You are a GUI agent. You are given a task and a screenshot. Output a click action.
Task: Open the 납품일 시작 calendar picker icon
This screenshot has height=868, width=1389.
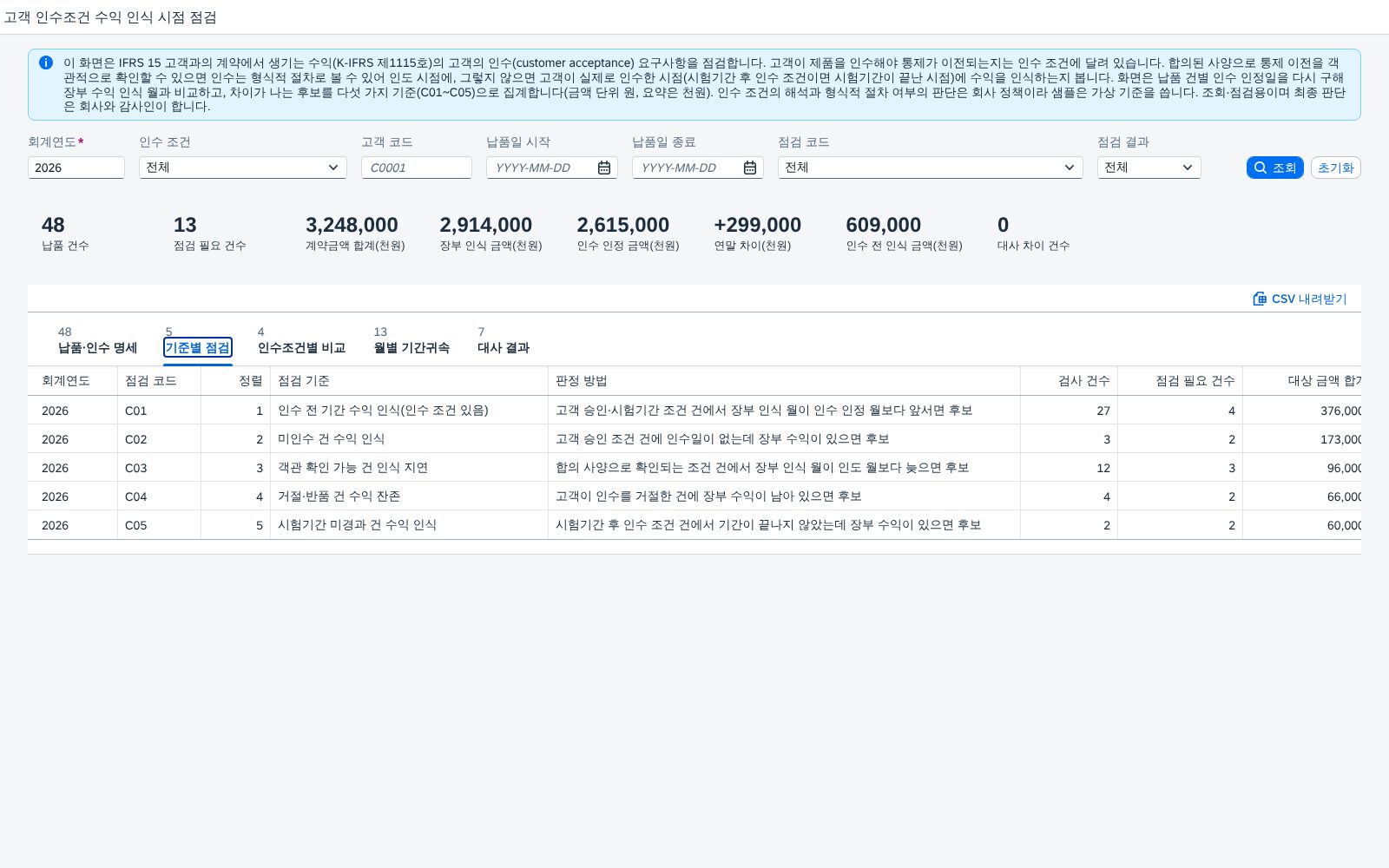click(x=604, y=168)
